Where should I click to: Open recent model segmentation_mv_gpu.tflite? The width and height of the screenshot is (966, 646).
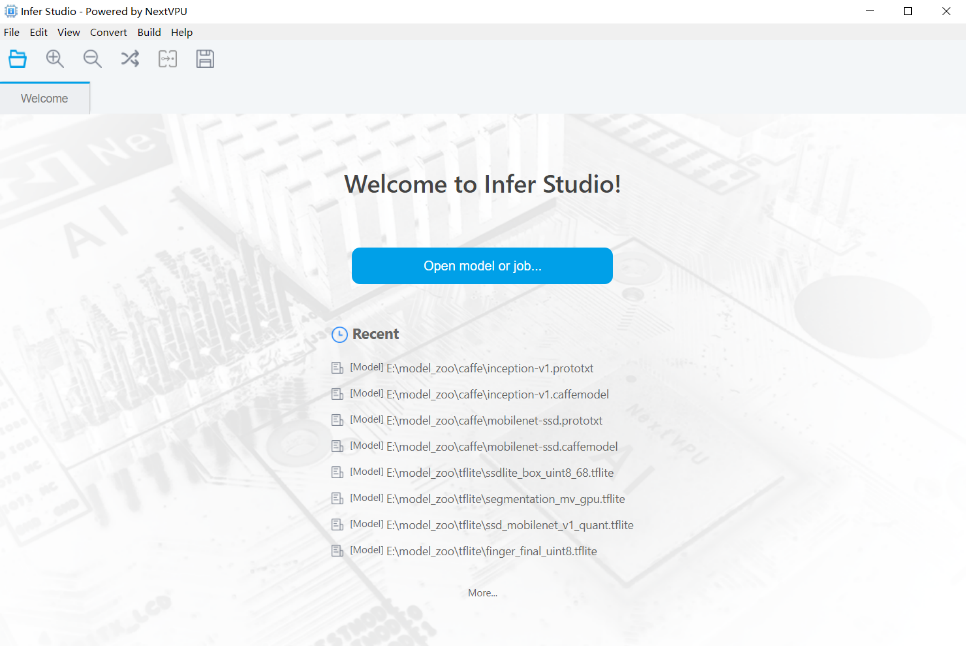(x=506, y=499)
